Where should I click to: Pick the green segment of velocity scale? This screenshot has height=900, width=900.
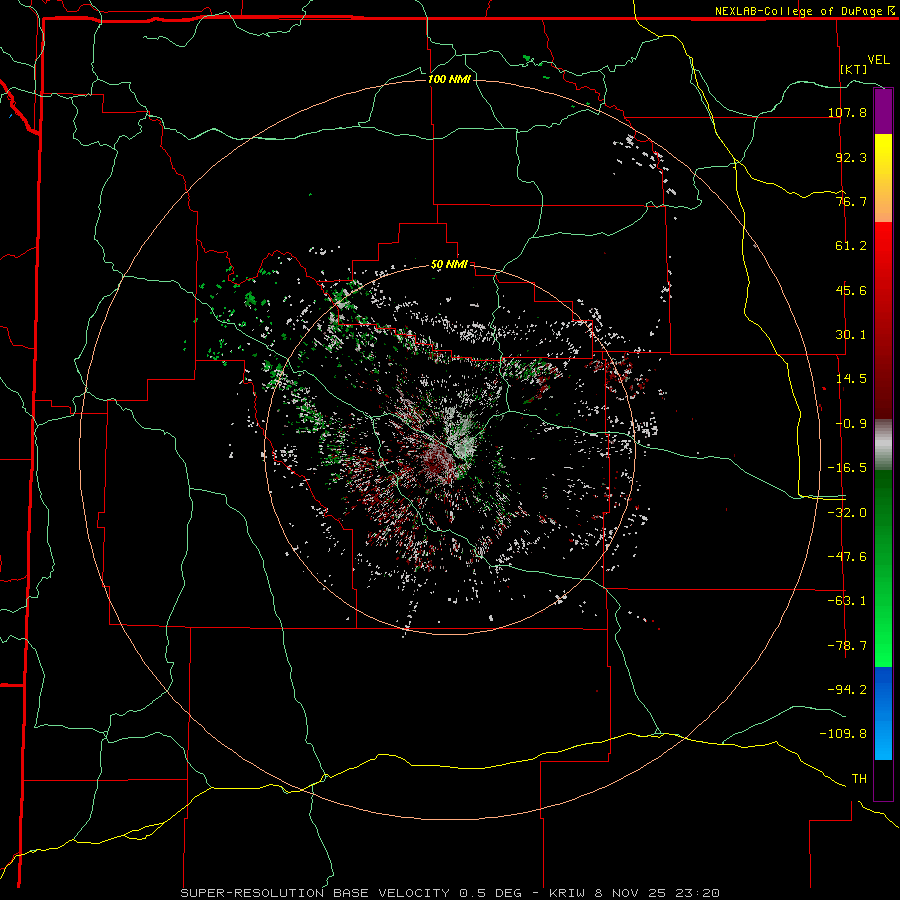click(x=883, y=568)
